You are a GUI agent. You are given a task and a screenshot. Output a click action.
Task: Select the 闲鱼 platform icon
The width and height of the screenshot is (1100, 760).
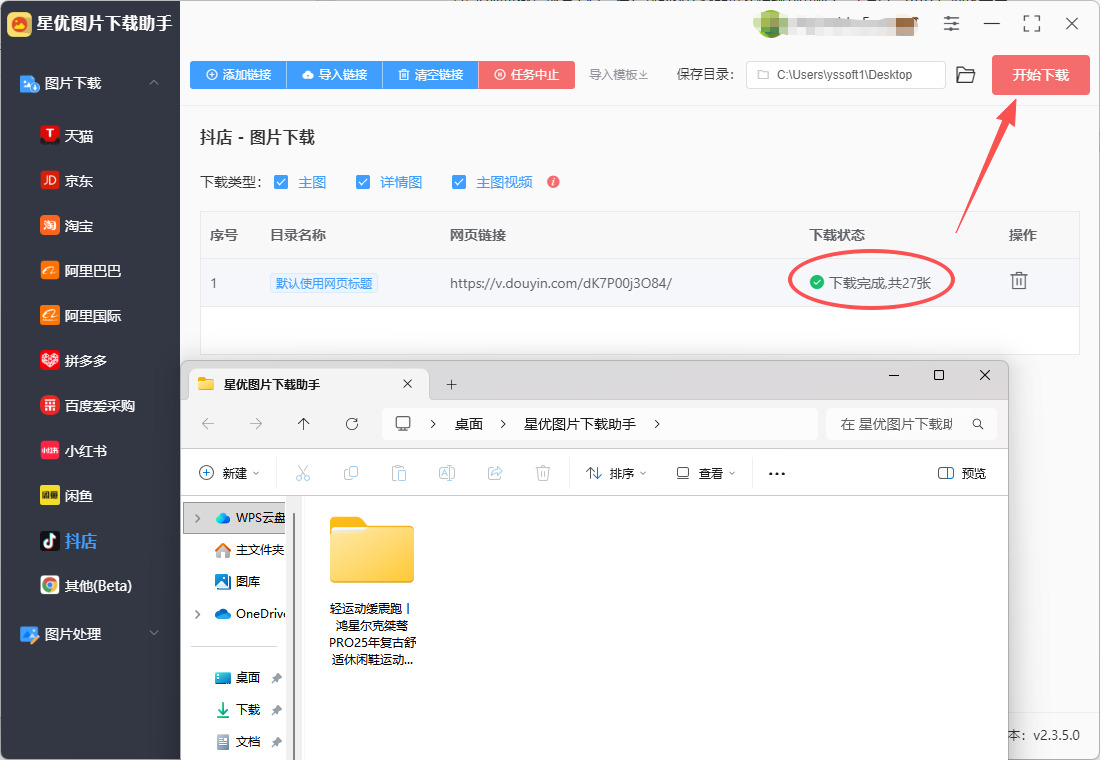tap(49, 495)
